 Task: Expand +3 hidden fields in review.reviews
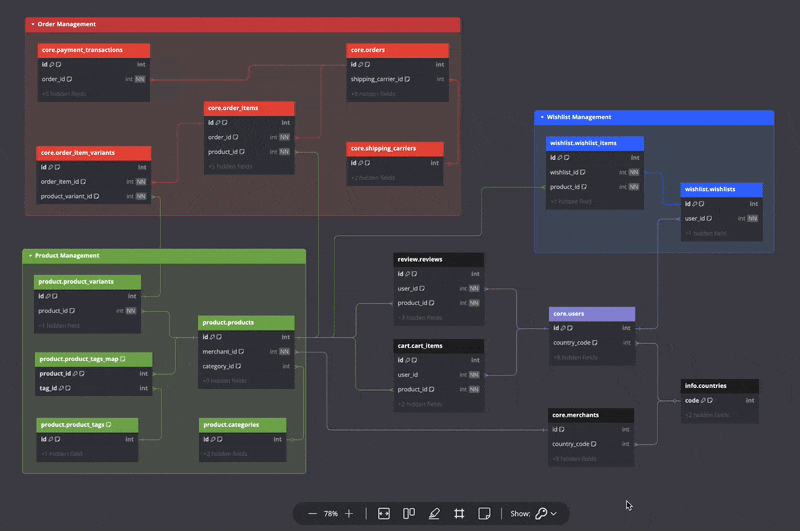click(x=420, y=317)
